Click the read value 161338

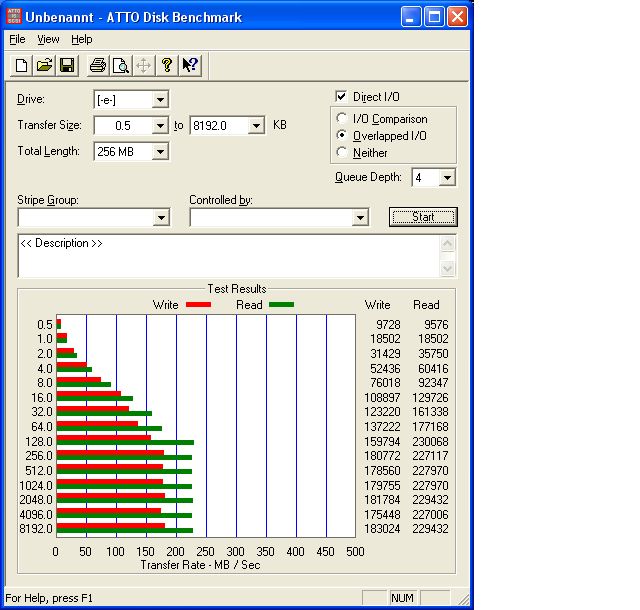430,412
